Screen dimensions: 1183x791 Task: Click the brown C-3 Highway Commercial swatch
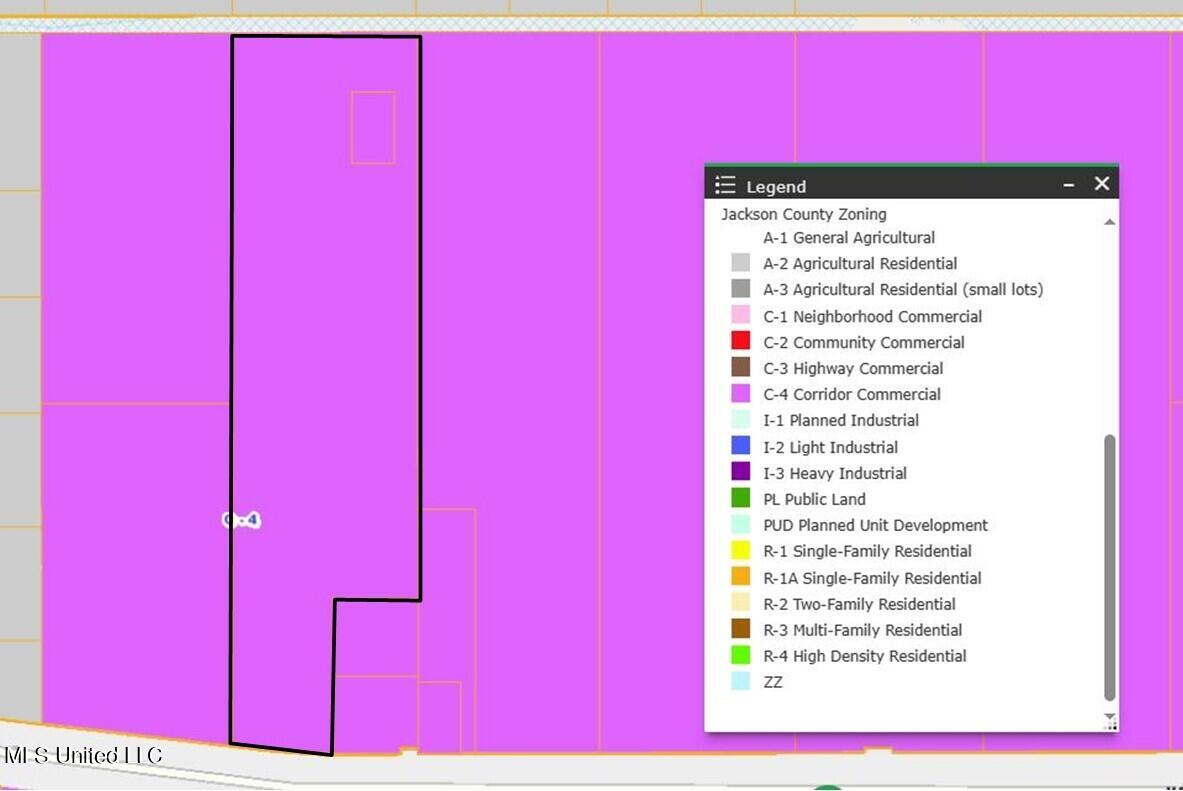(x=741, y=368)
